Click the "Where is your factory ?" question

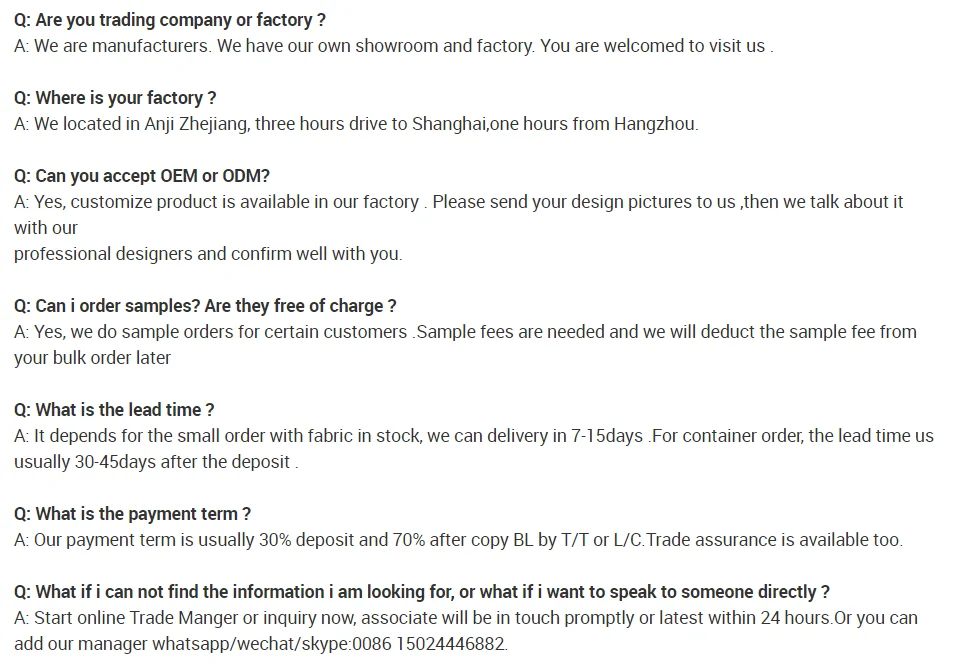(115, 98)
